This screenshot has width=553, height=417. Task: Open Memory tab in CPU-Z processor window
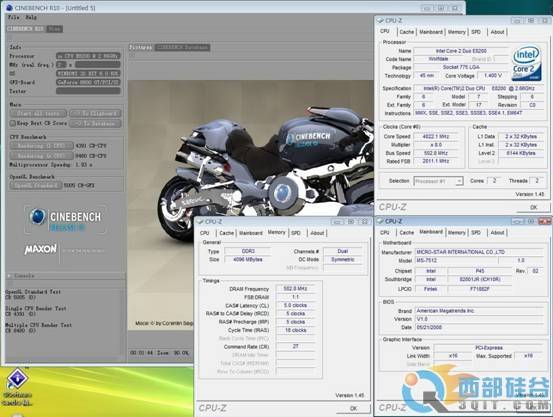tap(456, 32)
